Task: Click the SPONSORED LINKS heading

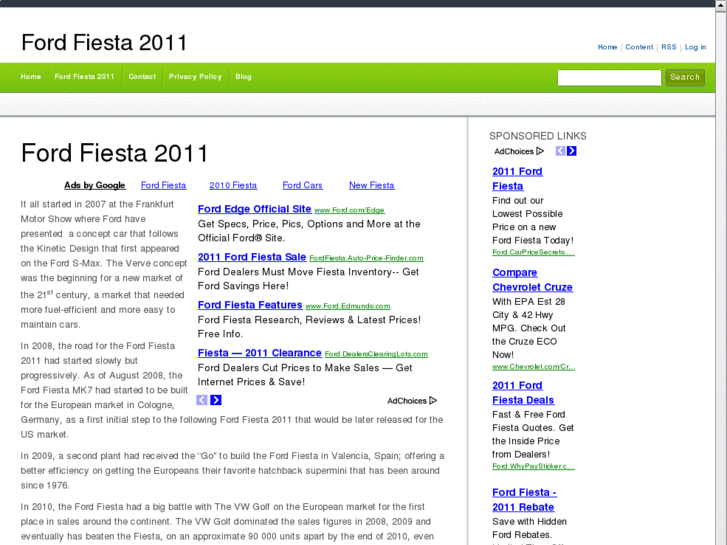Action: (538, 136)
